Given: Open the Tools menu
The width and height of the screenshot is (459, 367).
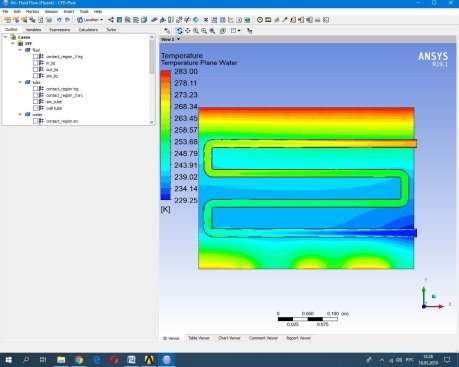Looking at the screenshot, I should (84, 11).
